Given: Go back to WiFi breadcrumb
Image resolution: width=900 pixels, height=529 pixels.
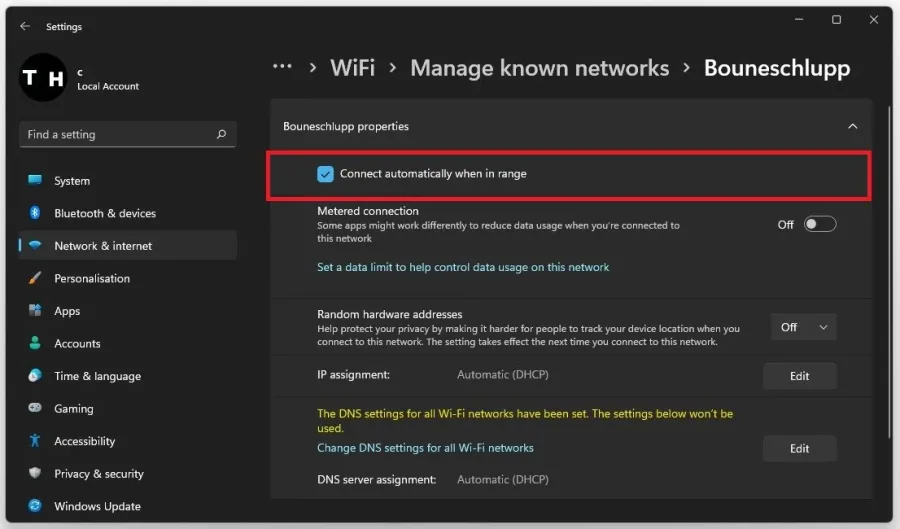Looking at the screenshot, I should [352, 68].
